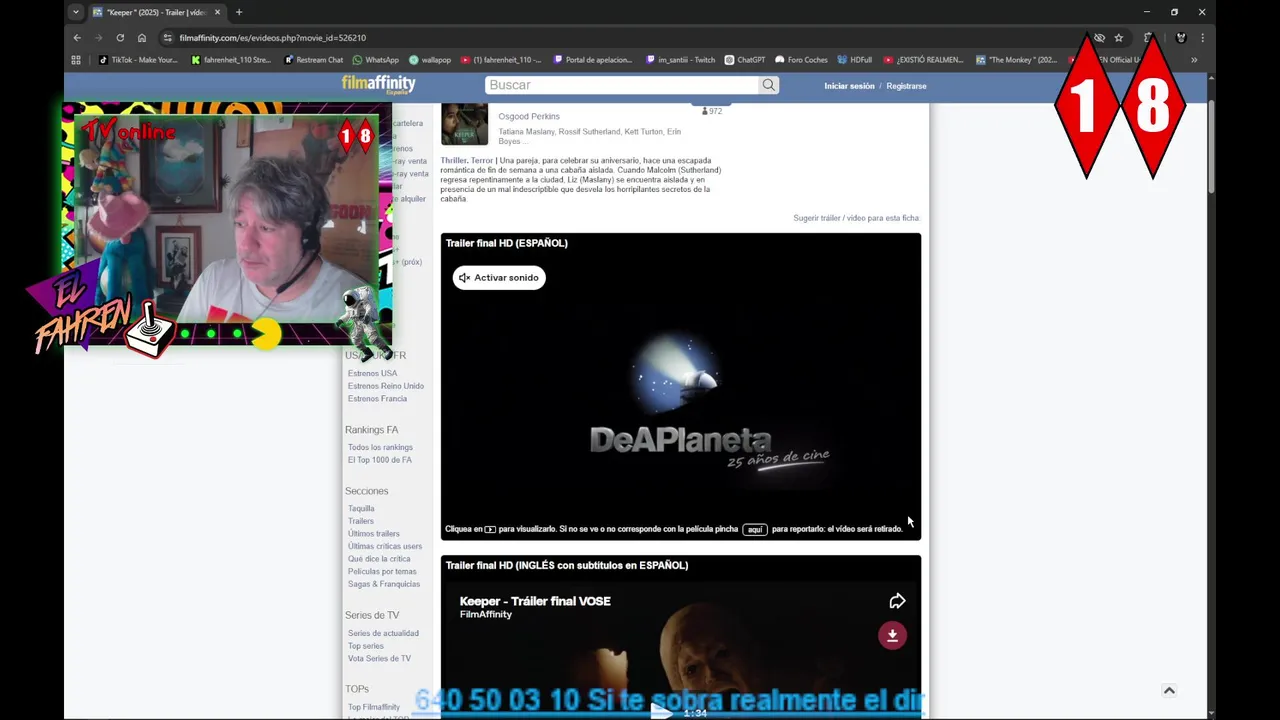Open the ¿EXISTIÓ REALMEN... YouTube bookmark
This screenshot has width=1280, height=720.
[x=923, y=60]
